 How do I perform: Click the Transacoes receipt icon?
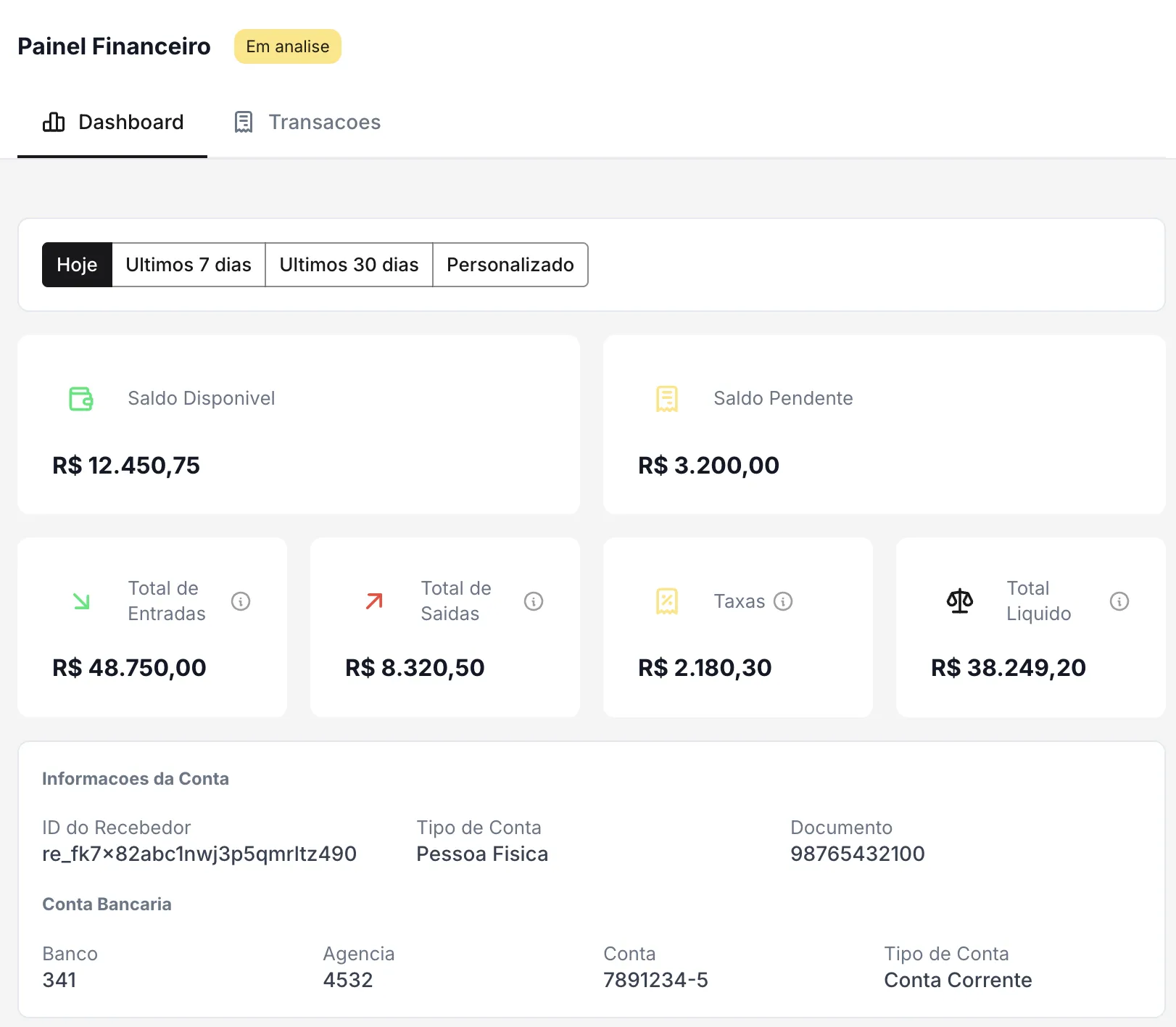tap(244, 122)
